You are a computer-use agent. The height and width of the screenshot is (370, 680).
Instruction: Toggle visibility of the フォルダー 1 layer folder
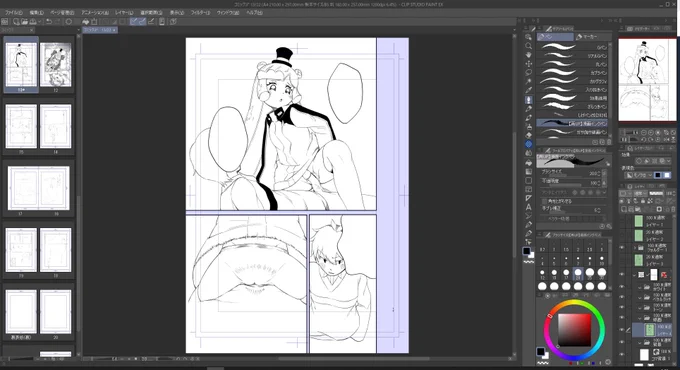click(x=622, y=248)
